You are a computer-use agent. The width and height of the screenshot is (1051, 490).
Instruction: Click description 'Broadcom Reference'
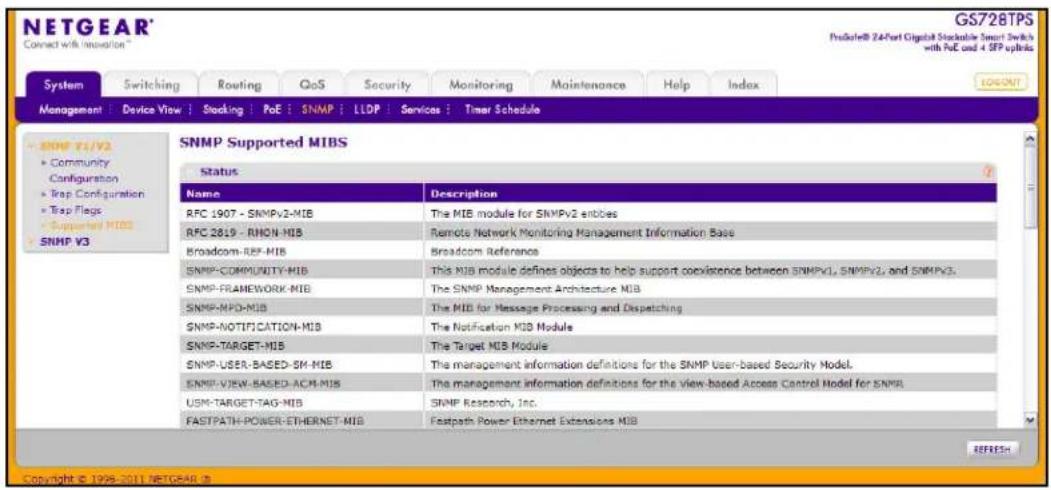pos(485,251)
